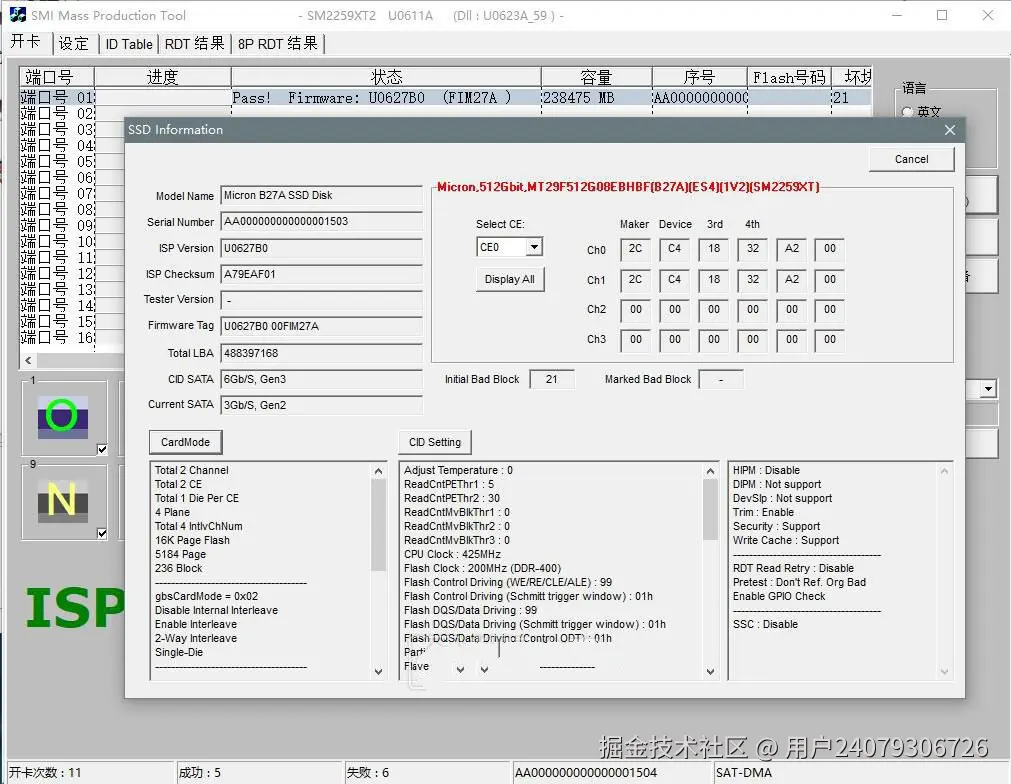Click the SMI Mass Production Tool app icon
1011x784 pixels.
tap(17, 15)
